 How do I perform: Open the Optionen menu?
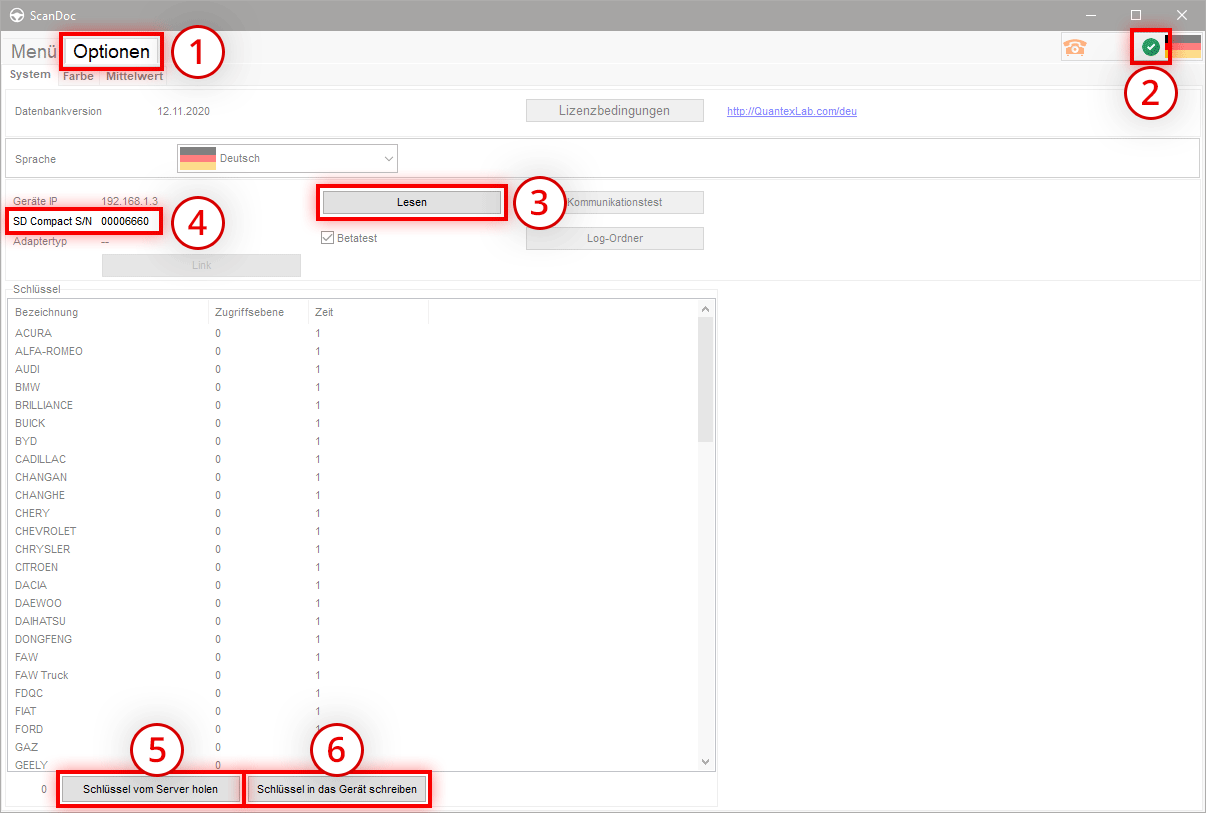(x=111, y=51)
